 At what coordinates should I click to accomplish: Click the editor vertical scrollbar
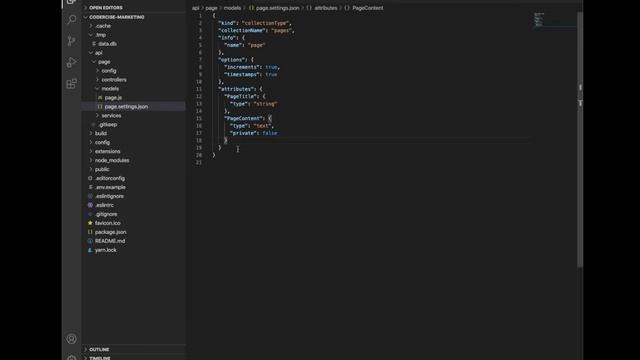(580, 139)
